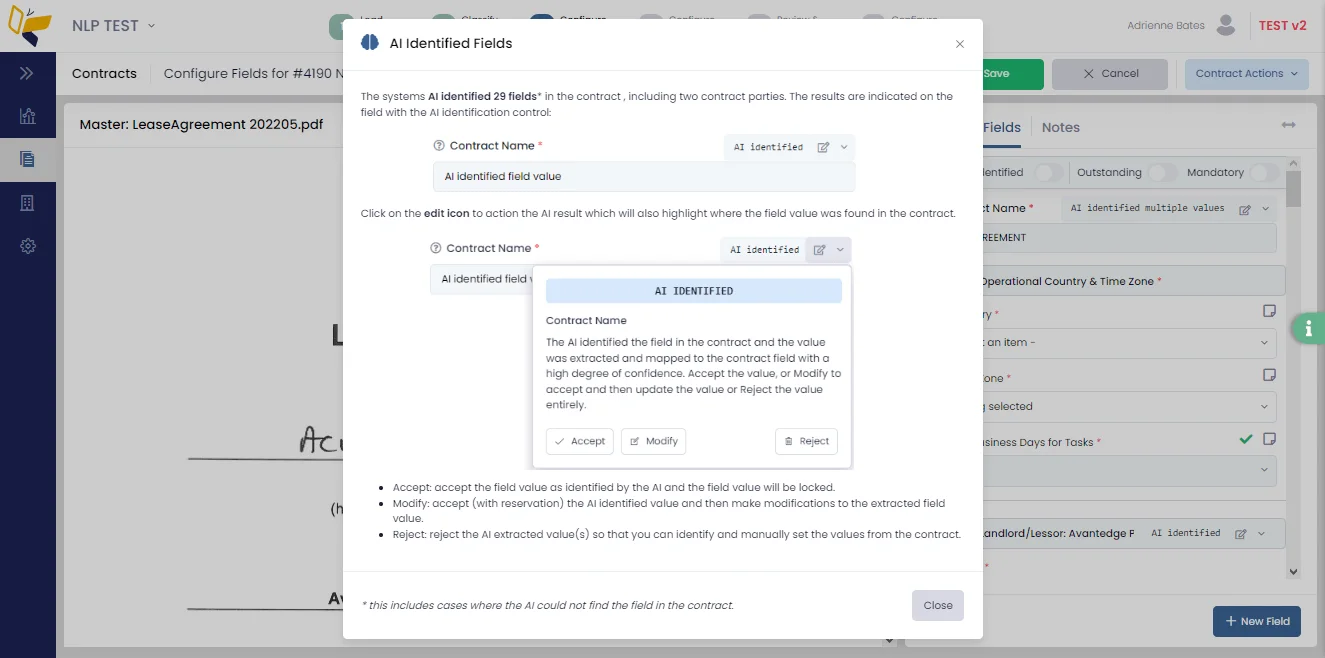This screenshot has width=1325, height=658.
Task: Open the building organisation icon in the sidebar
Action: [x=27, y=203]
